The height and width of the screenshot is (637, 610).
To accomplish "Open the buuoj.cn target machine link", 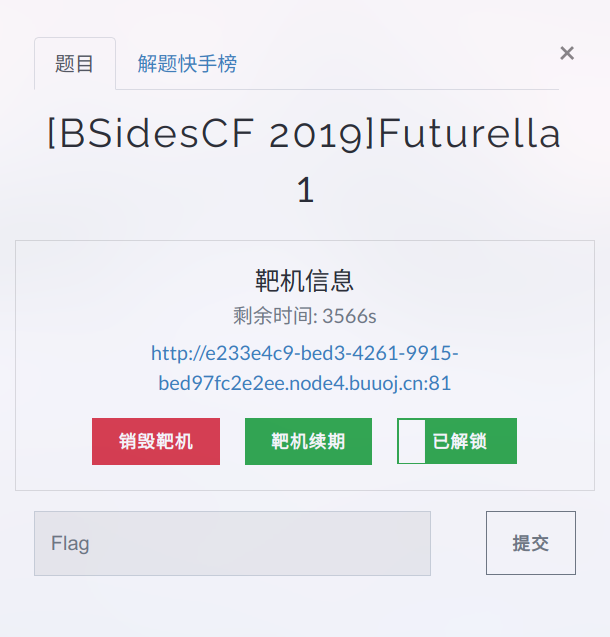I will [305, 368].
